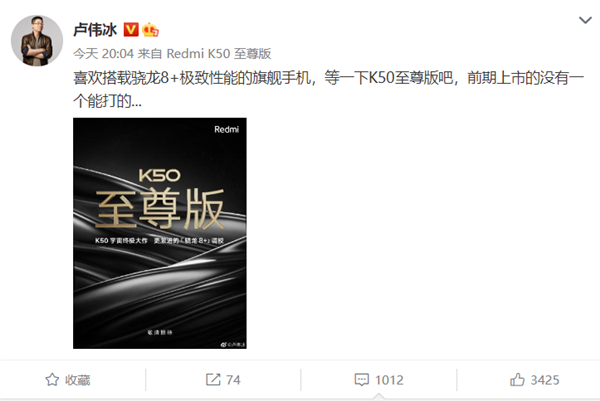The image size is (600, 401).
Task: Open the post timestamp 今天 20:04
Action: pos(103,54)
